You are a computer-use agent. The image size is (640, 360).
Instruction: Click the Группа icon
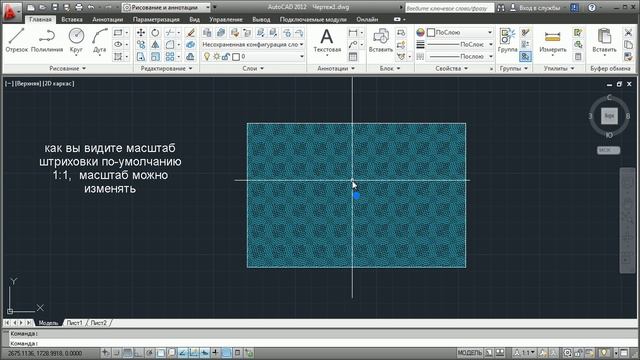tap(507, 40)
